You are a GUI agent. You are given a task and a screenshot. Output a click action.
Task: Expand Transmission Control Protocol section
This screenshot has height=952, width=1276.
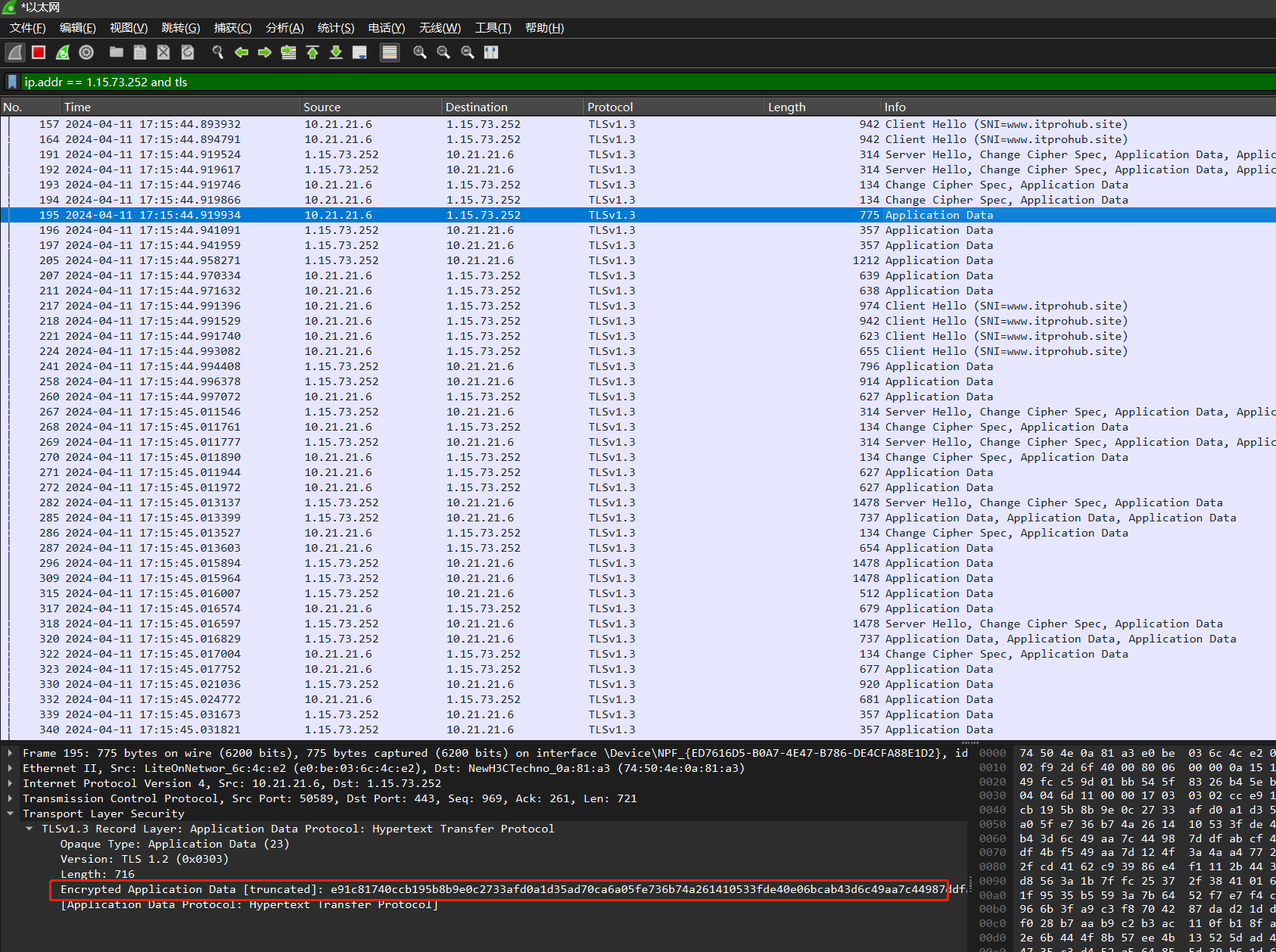point(10,798)
